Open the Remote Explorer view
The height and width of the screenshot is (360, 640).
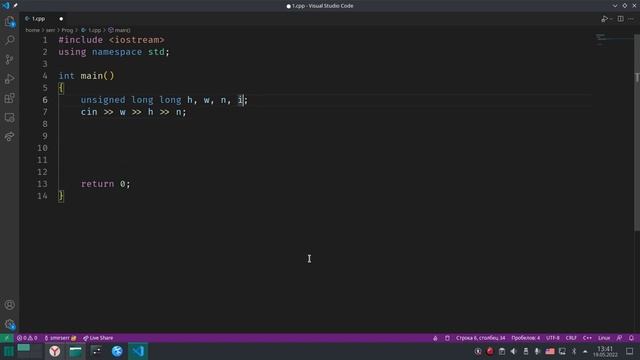pyautogui.click(x=9, y=118)
